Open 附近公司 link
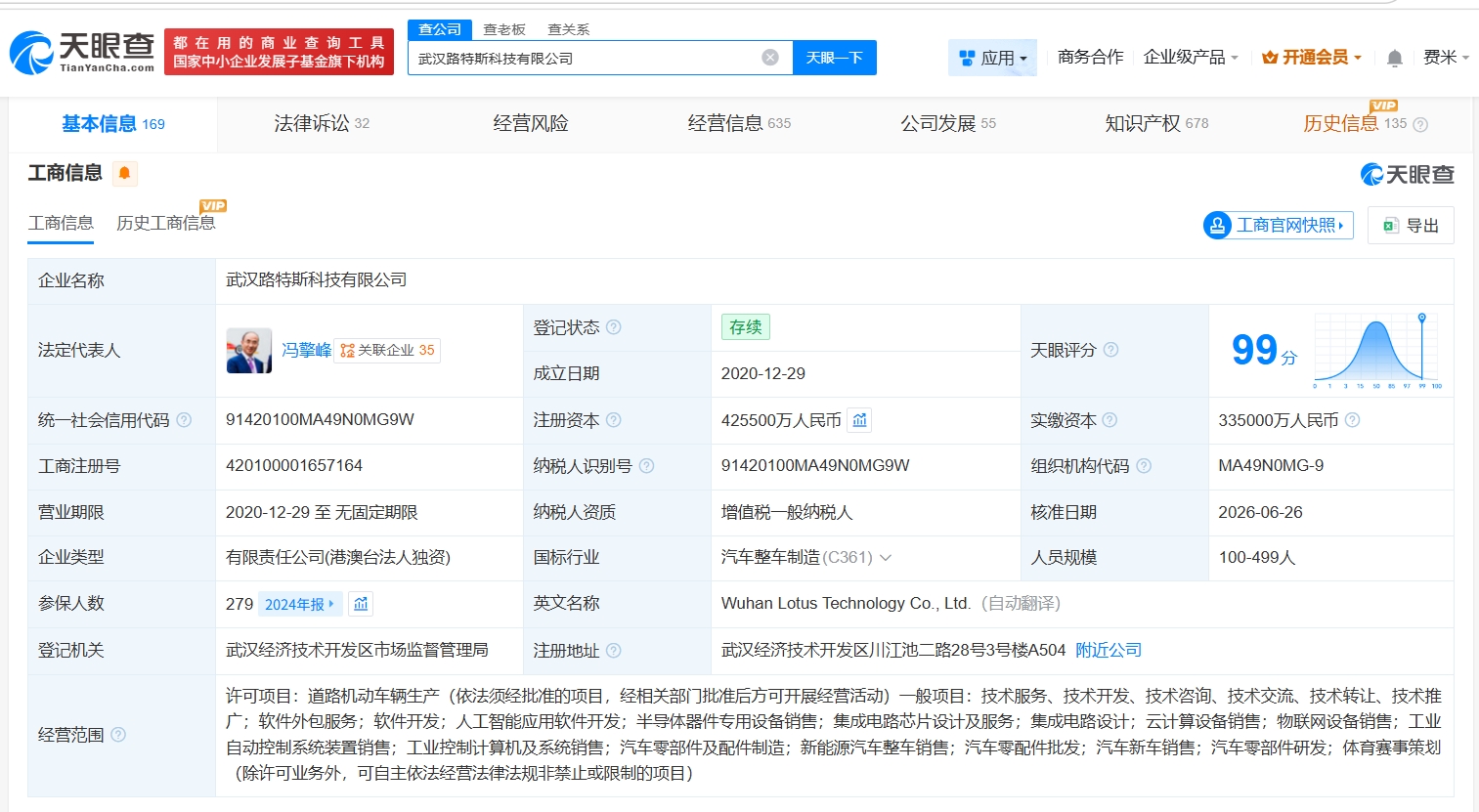The height and width of the screenshot is (812, 1479). click(x=1109, y=651)
